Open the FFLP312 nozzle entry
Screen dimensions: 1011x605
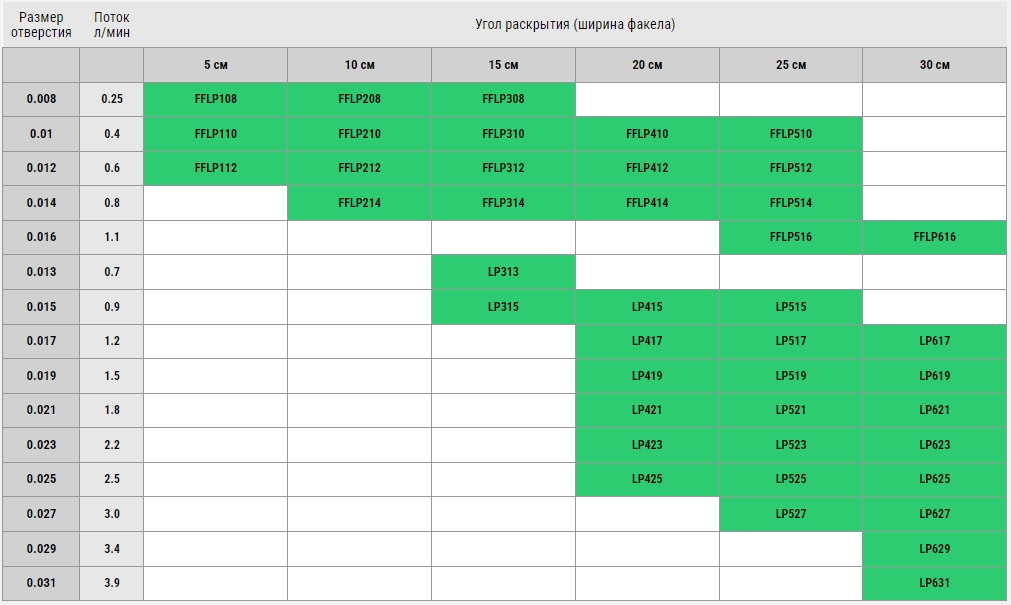503,168
